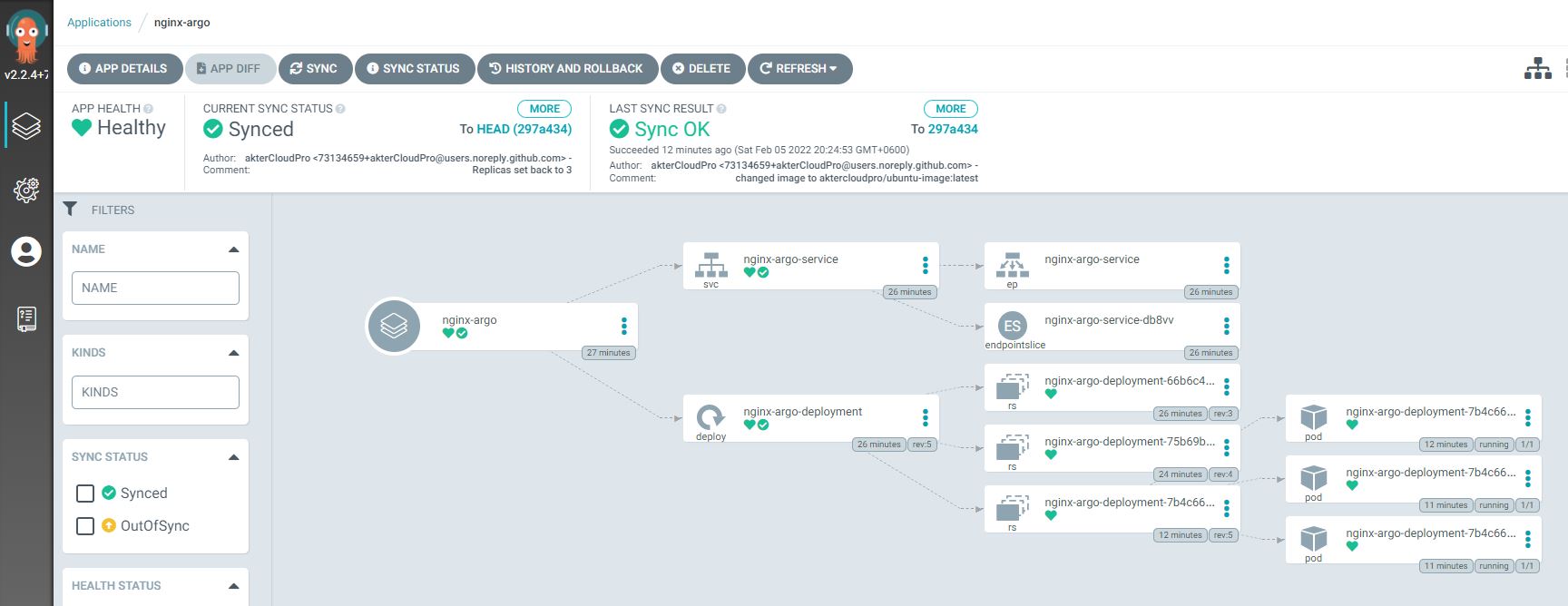The height and width of the screenshot is (606, 1568).
Task: Click MORE under Current Sync Status
Action: click(544, 109)
